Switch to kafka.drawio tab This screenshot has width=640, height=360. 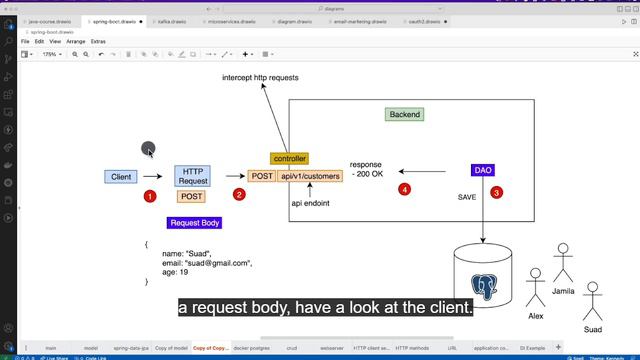pos(172,22)
